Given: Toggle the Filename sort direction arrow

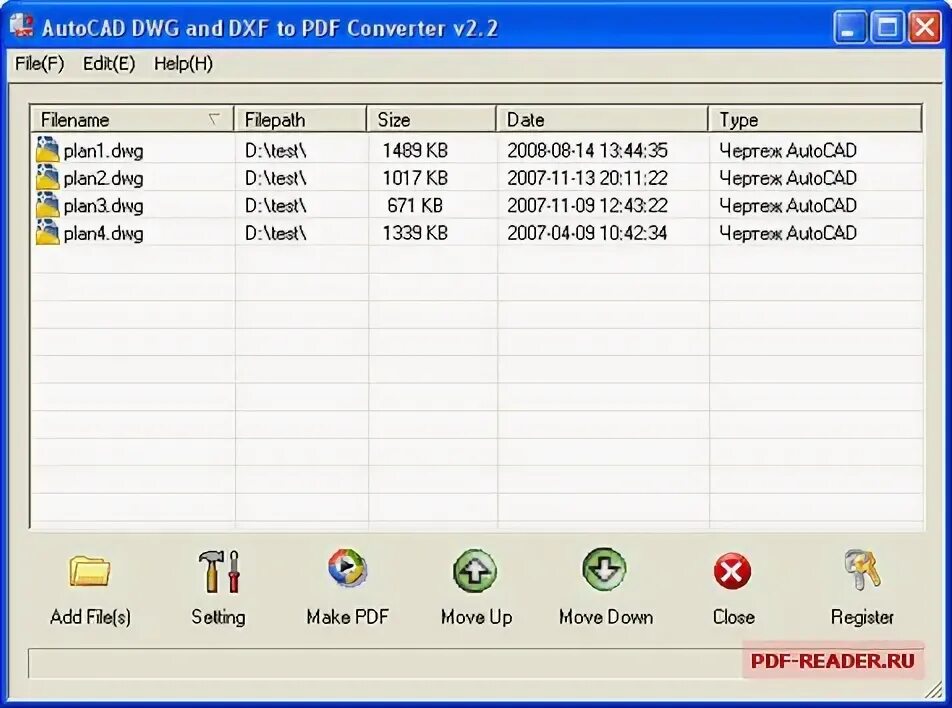Looking at the screenshot, I should (x=214, y=118).
